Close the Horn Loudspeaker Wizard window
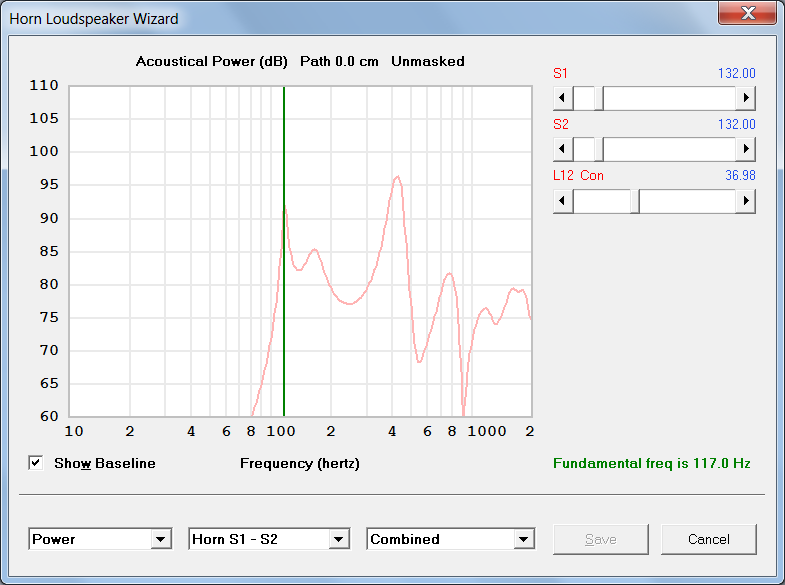Image resolution: width=785 pixels, height=585 pixels. coord(747,13)
